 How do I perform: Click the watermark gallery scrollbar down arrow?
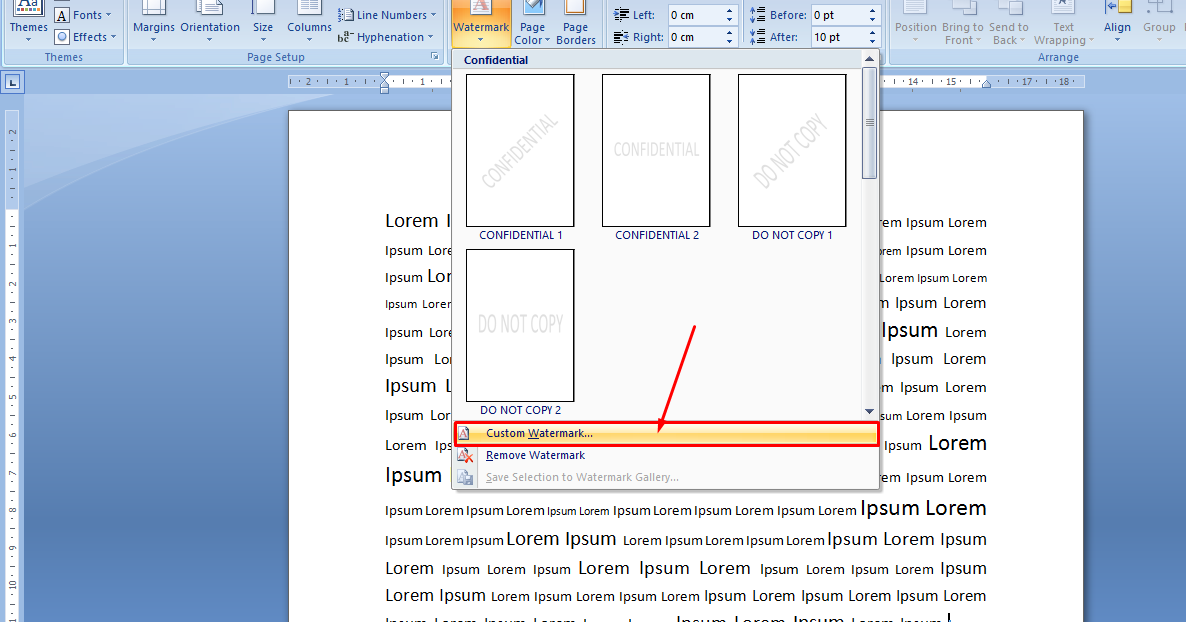(868, 411)
